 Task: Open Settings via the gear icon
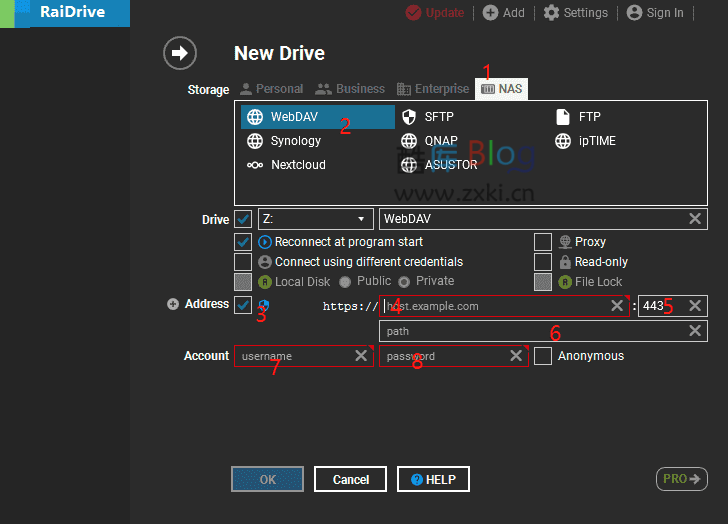tap(551, 13)
